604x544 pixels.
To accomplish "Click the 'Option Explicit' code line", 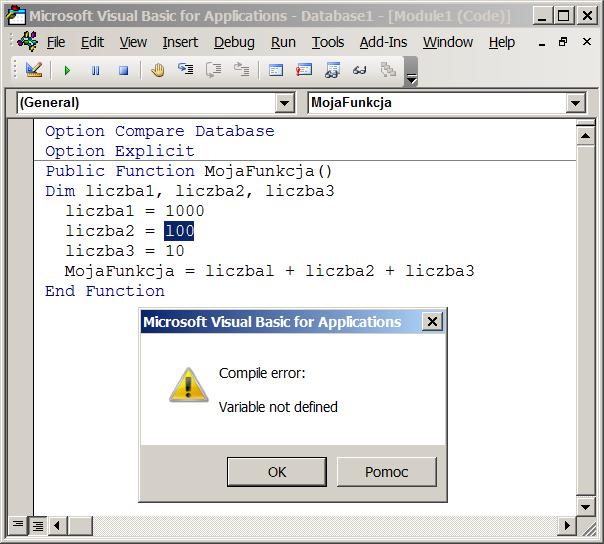I will (x=120, y=151).
